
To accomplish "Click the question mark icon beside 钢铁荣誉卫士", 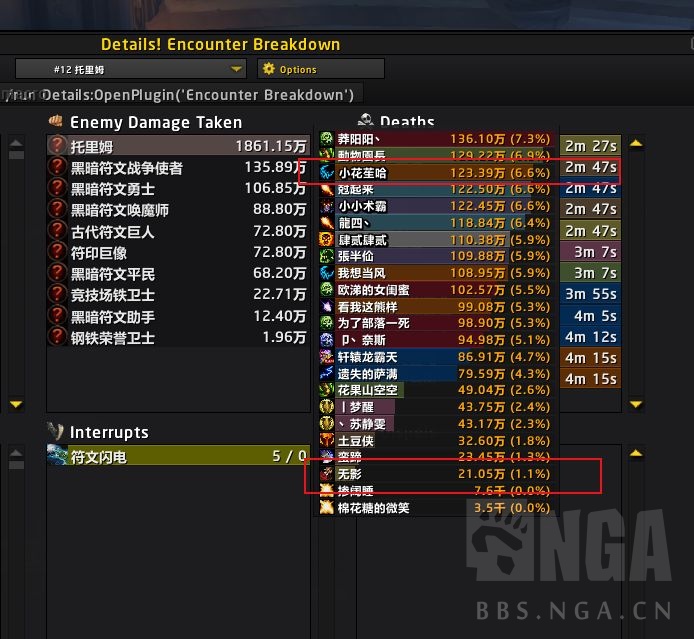I will [57, 337].
